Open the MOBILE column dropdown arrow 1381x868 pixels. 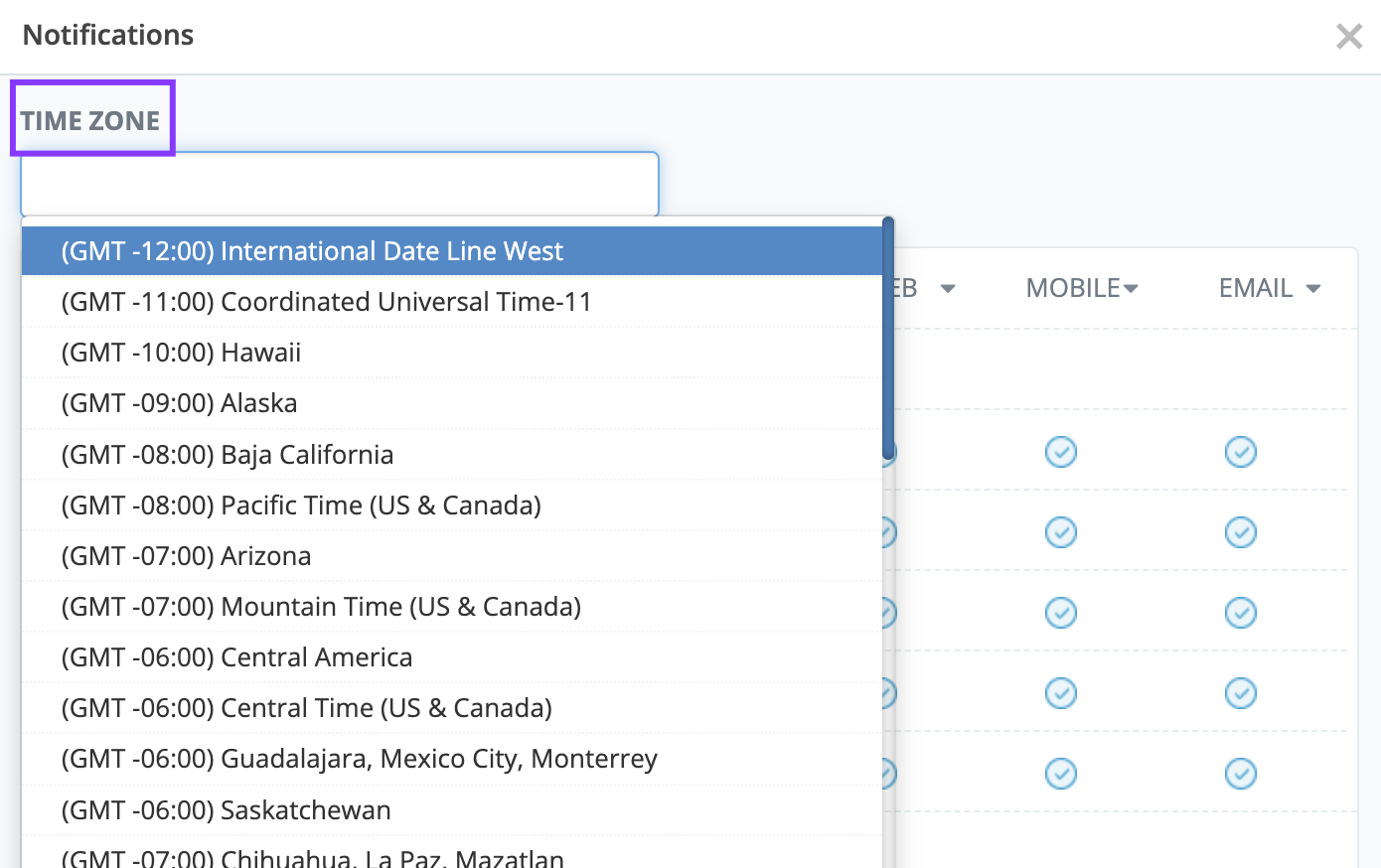[1131, 289]
